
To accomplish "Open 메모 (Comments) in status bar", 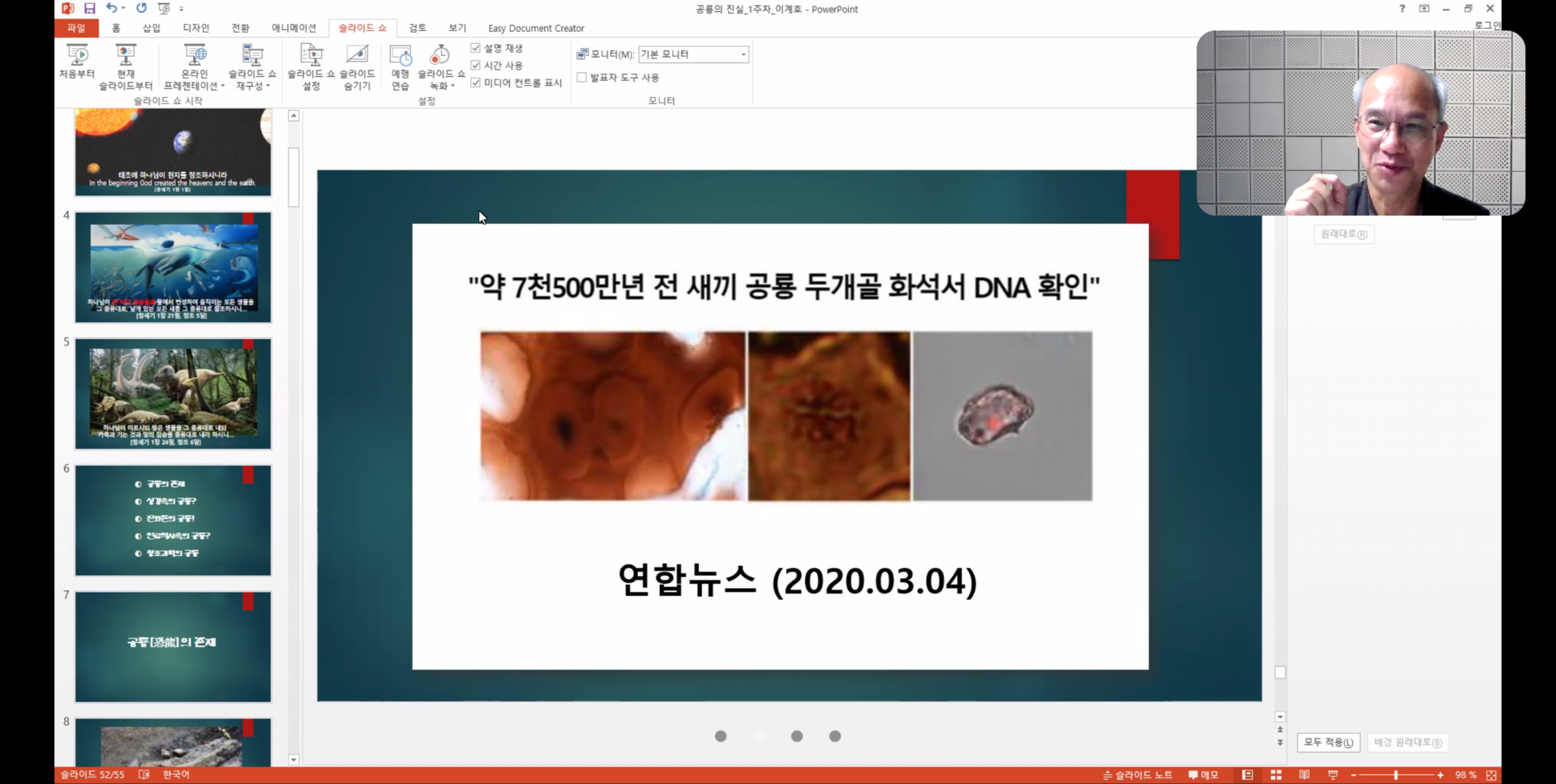I will pos(1203,775).
